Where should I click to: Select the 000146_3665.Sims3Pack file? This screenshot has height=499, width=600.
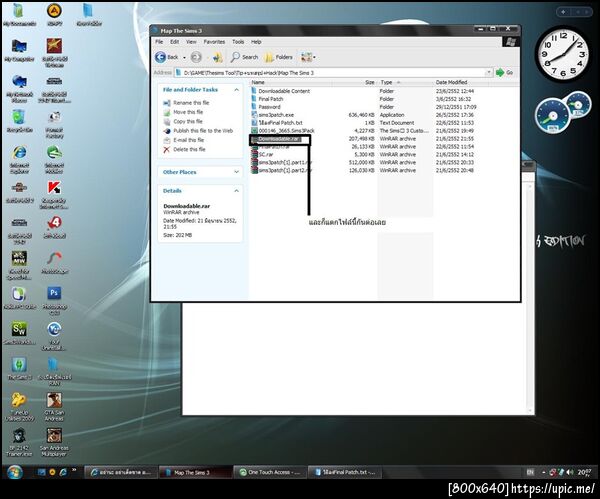pos(286,130)
